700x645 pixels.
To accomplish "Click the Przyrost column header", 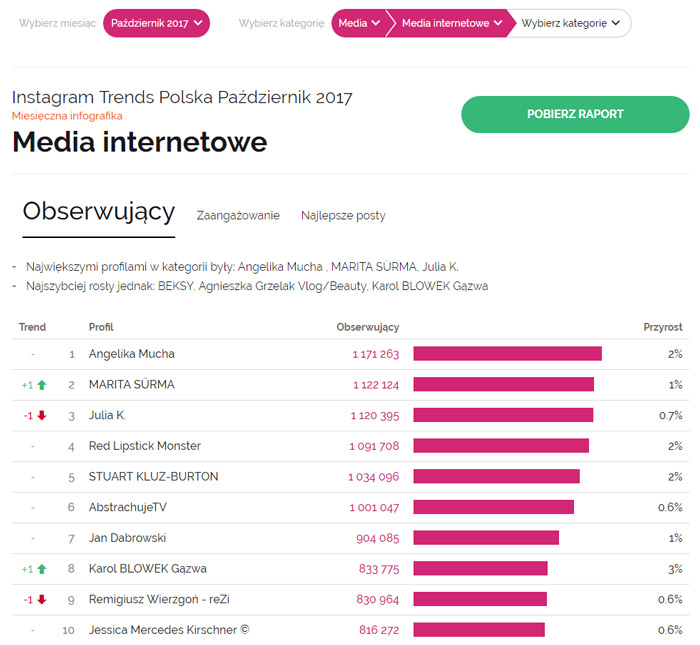I will [x=662, y=327].
